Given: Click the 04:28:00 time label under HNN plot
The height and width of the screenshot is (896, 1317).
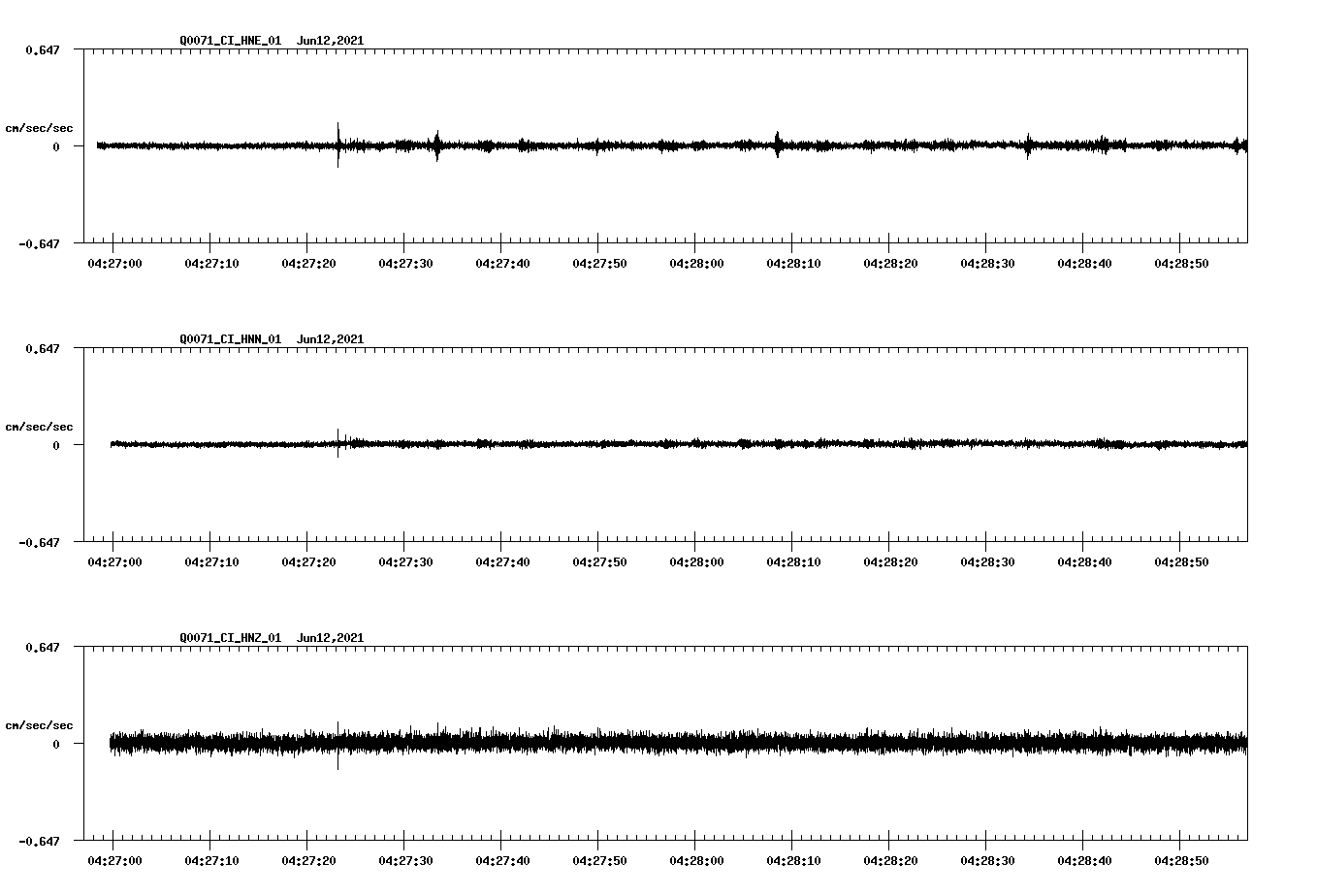Looking at the screenshot, I should coord(696,562).
